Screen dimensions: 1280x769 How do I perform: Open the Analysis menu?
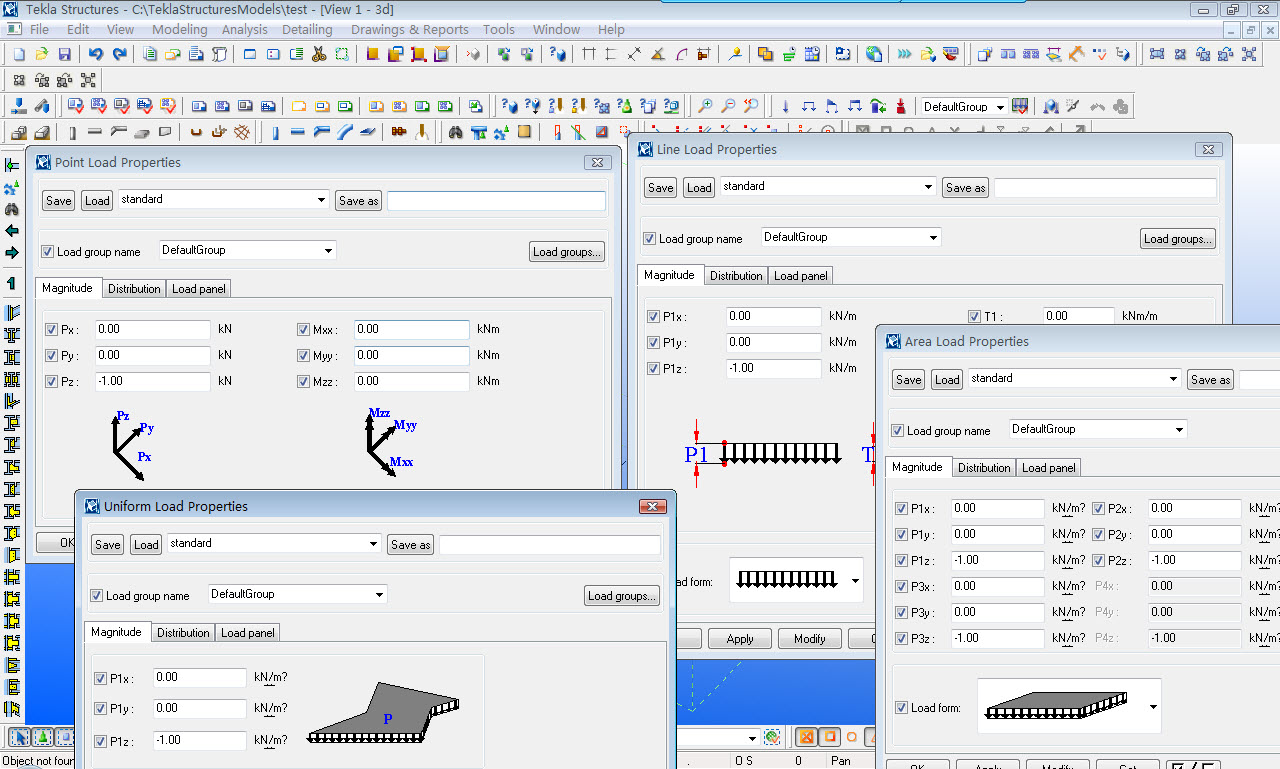(x=245, y=29)
